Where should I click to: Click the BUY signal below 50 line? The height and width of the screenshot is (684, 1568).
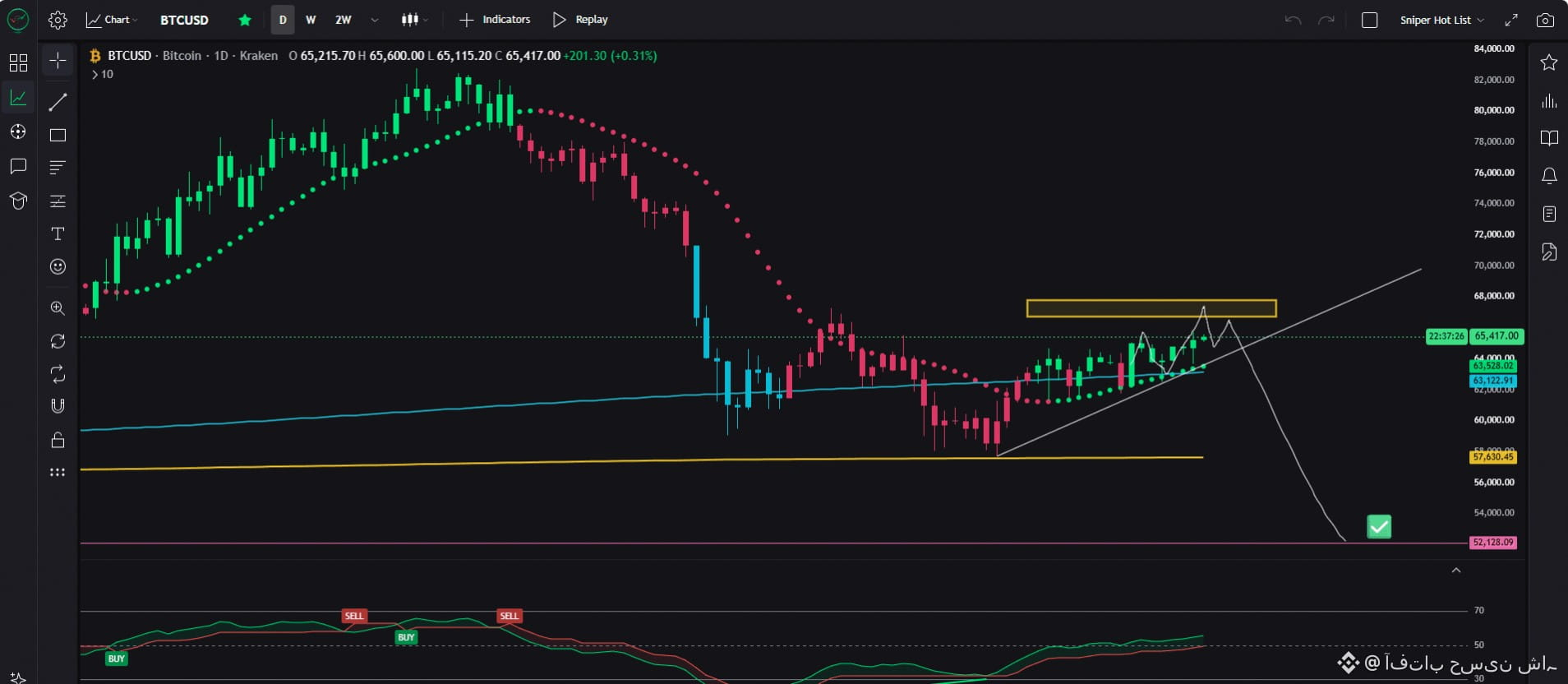(x=117, y=659)
